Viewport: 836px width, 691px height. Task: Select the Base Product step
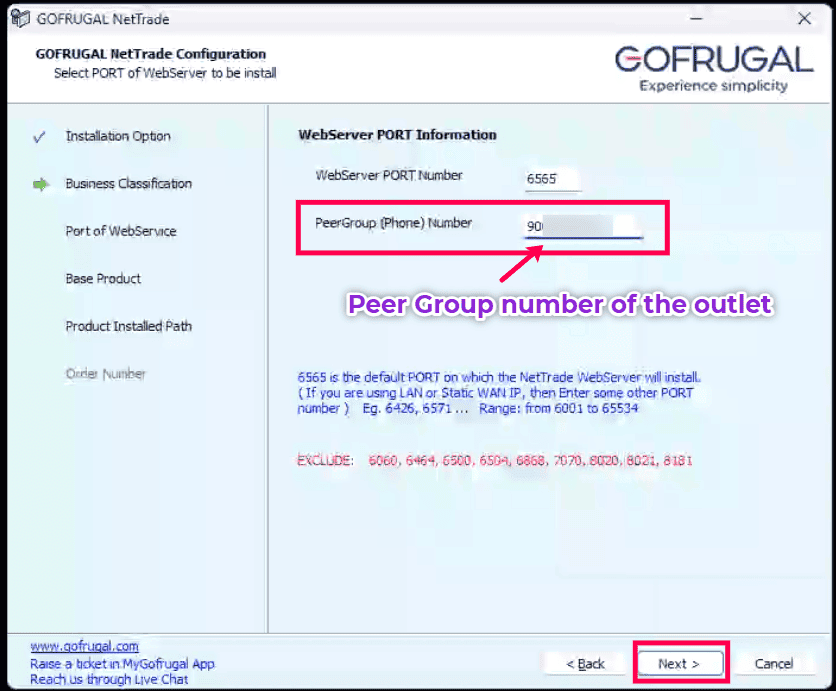click(x=103, y=279)
